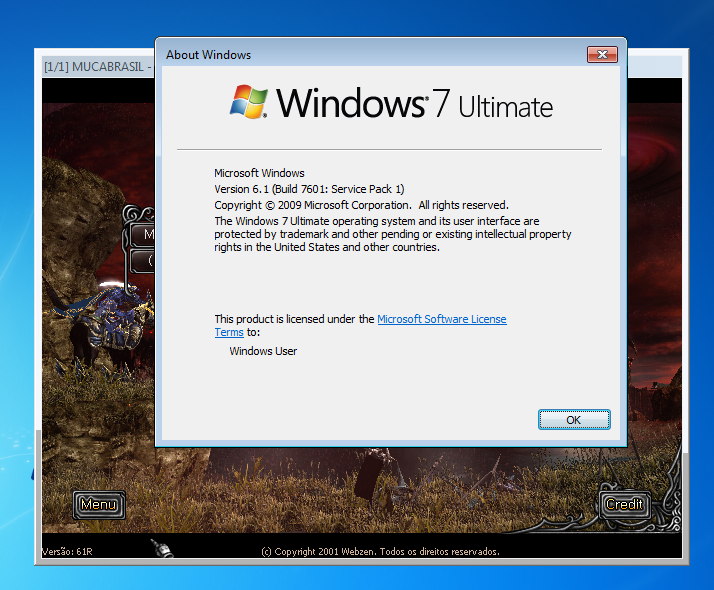
Task: Open the Microsoft Software License Terms link
Action: coord(441,319)
